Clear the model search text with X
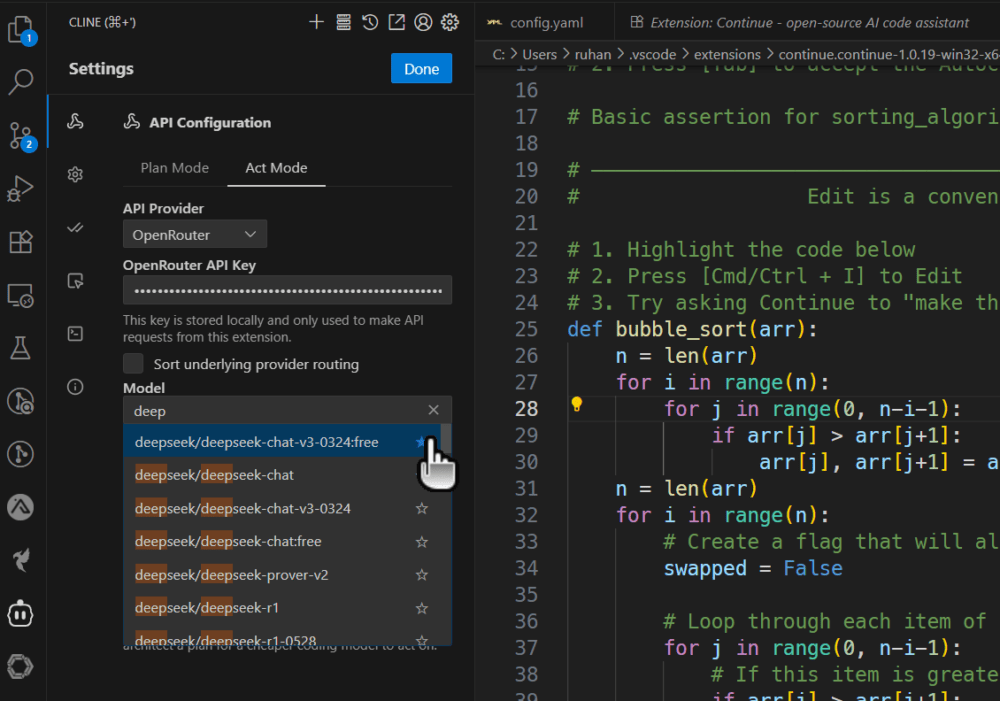Screen dimensions: 1000x701 pos(433,410)
